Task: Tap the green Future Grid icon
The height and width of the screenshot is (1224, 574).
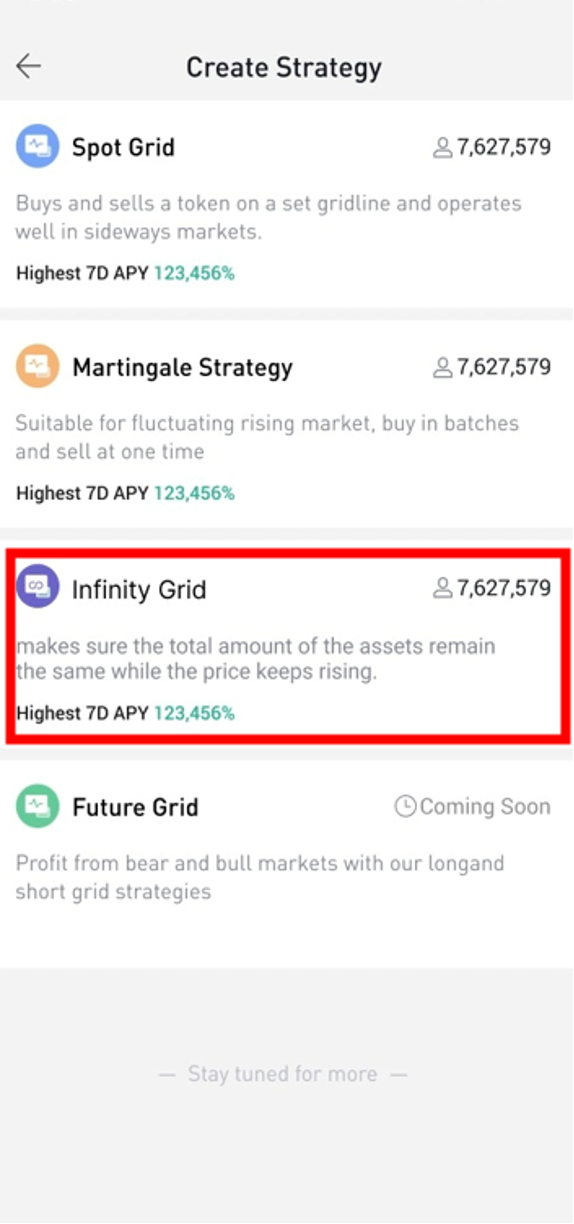Action: click(x=38, y=807)
